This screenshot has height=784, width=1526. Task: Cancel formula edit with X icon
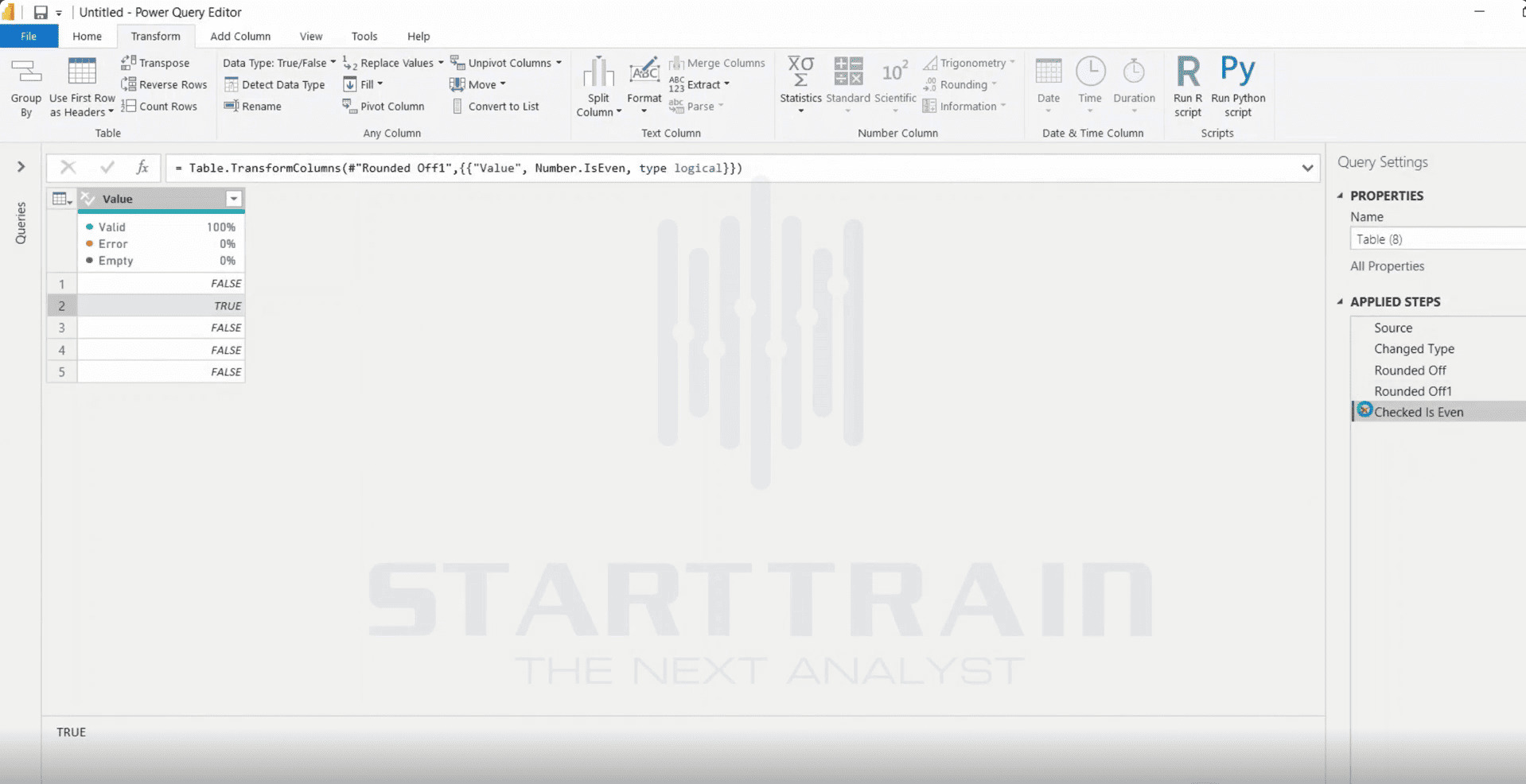pos(68,167)
